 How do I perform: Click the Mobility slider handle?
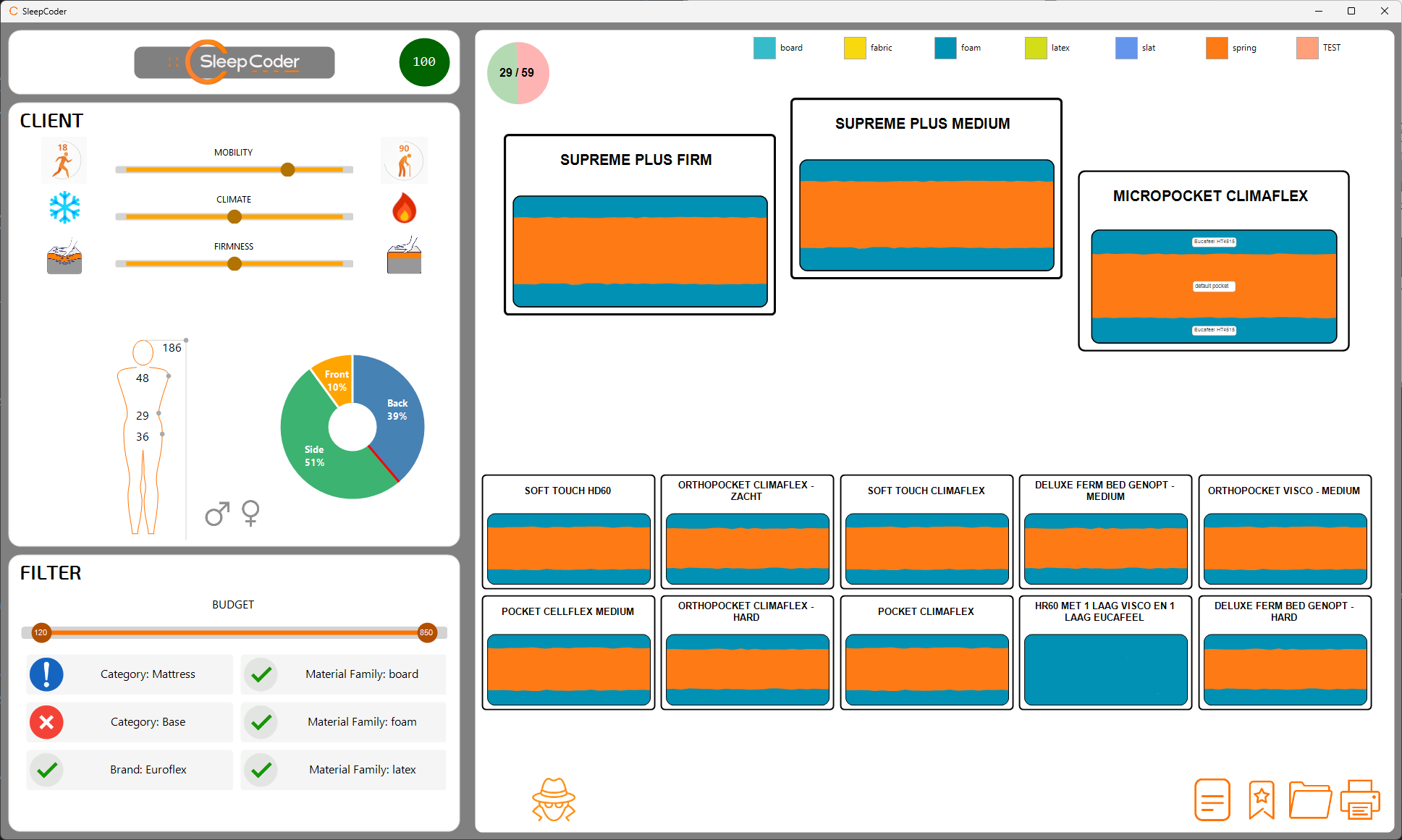287,170
